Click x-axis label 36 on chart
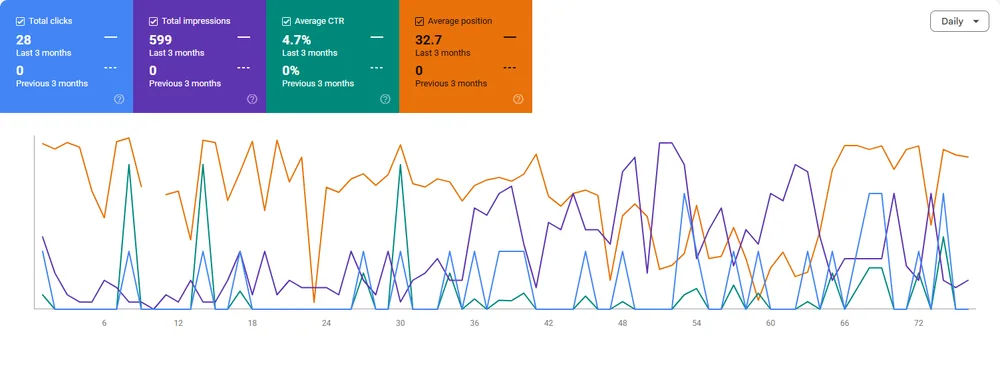Image resolution: width=1000 pixels, height=365 pixels. [x=474, y=324]
